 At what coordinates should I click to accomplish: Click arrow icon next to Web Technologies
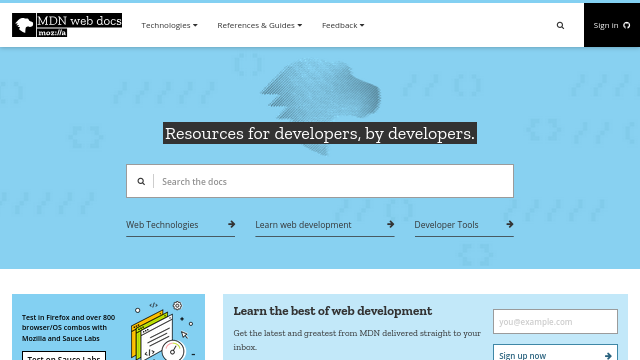pyautogui.click(x=231, y=224)
